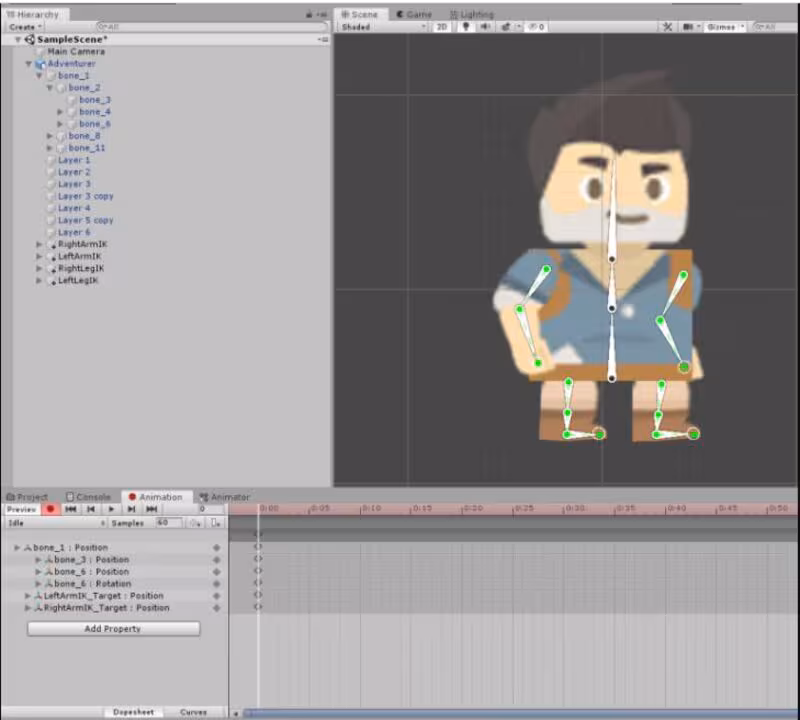Toggle scene lighting lightbulb icon
This screenshot has height=720, width=800.
click(x=466, y=27)
